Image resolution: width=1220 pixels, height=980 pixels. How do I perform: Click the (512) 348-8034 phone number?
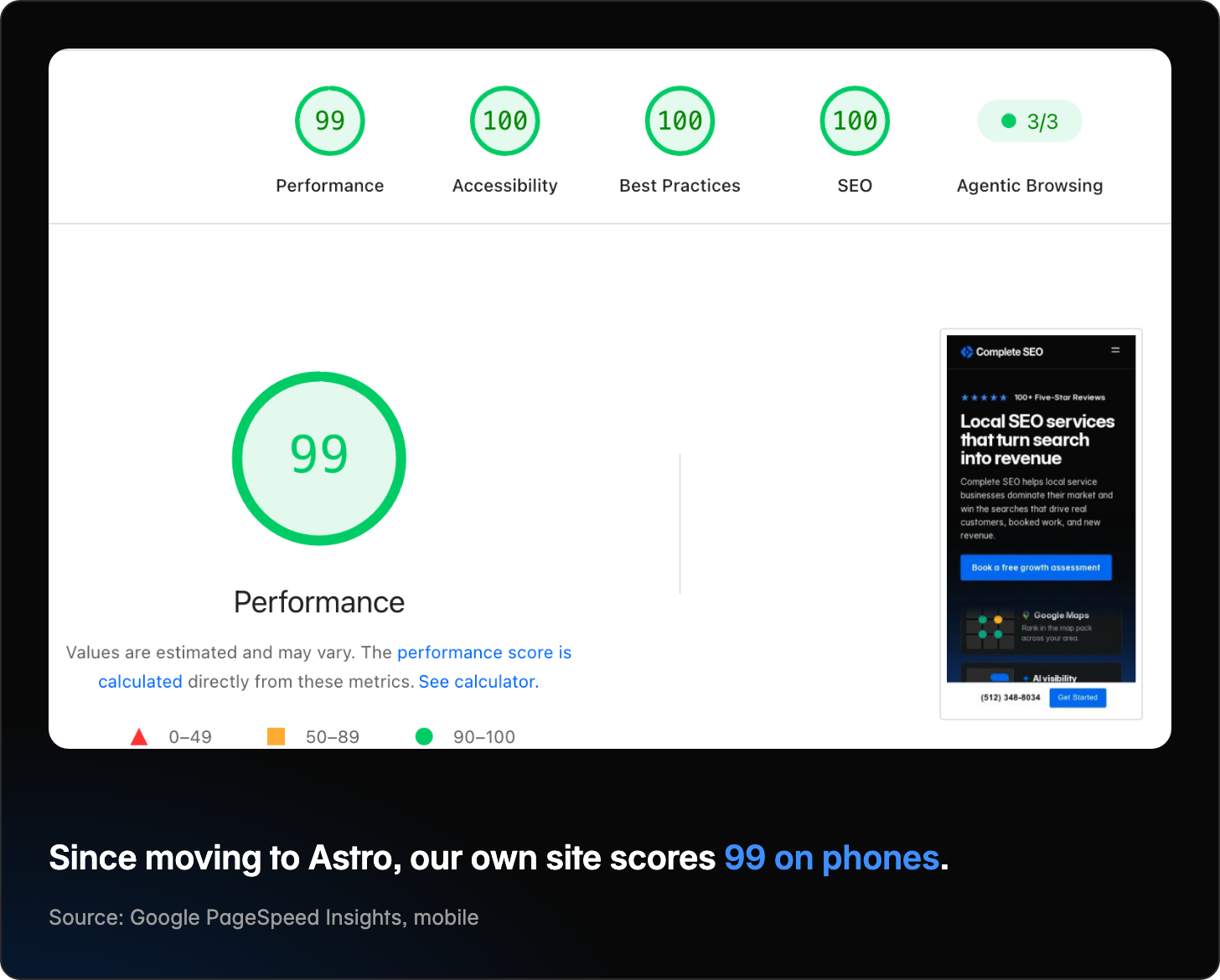tap(1011, 698)
